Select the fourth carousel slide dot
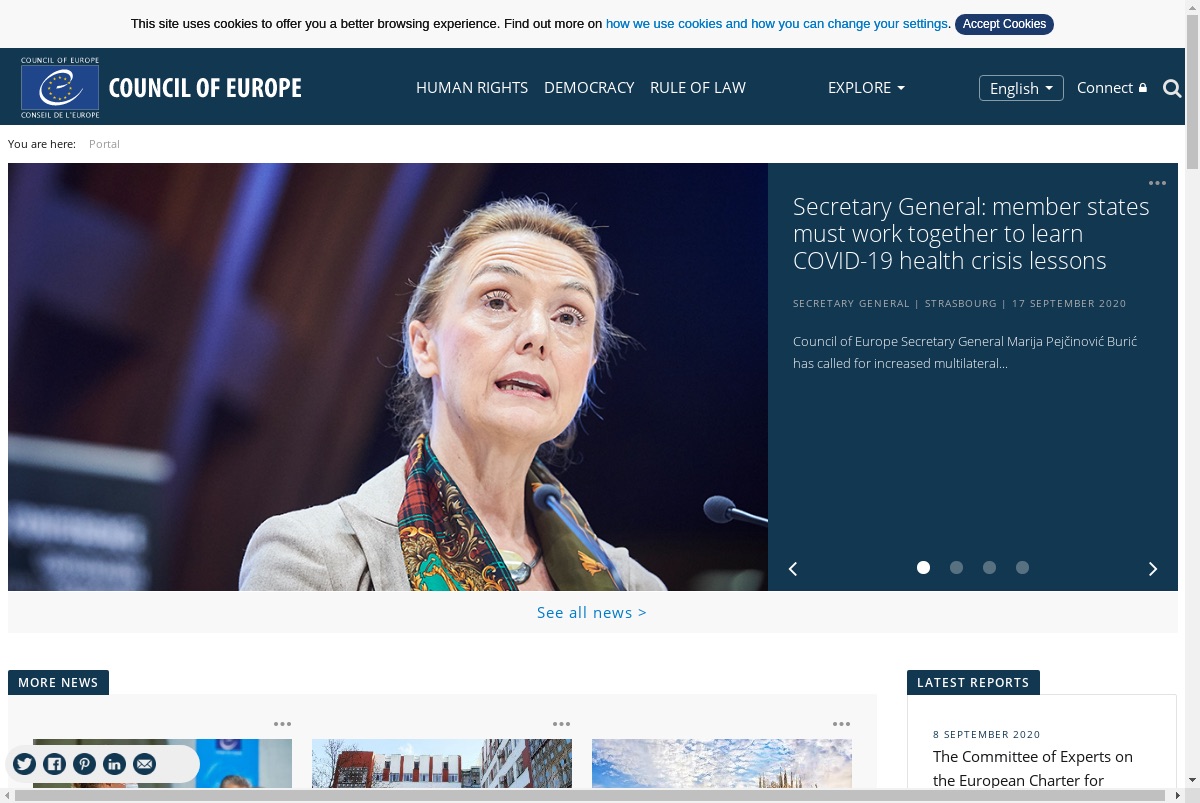This screenshot has height=803, width=1200. point(1022,567)
